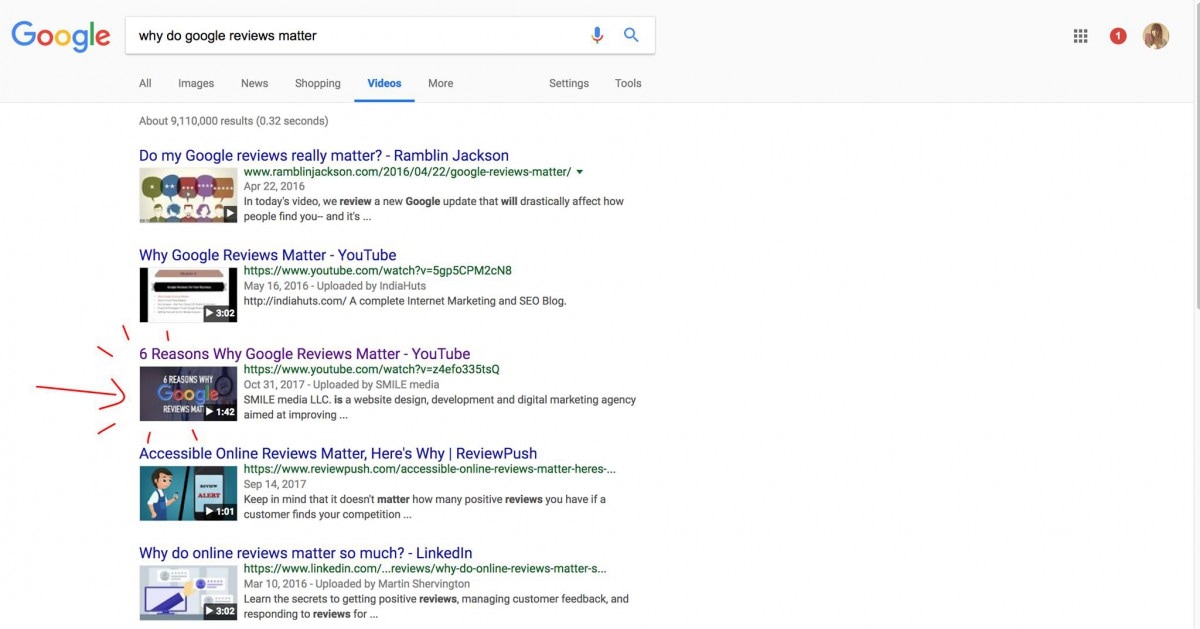Play the ReviewPush 1:01 video thumbnail
Image resolution: width=1200 pixels, height=629 pixels.
188,493
